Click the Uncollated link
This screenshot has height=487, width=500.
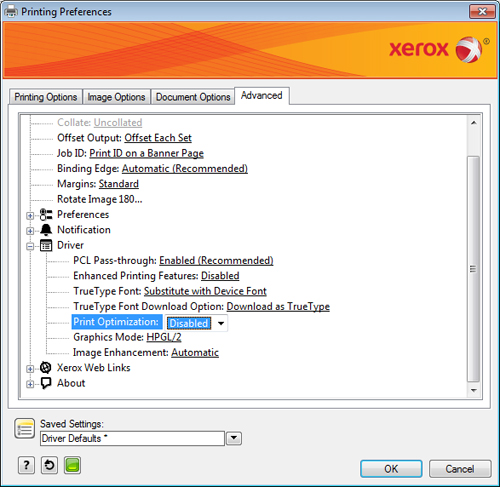[x=118, y=122]
